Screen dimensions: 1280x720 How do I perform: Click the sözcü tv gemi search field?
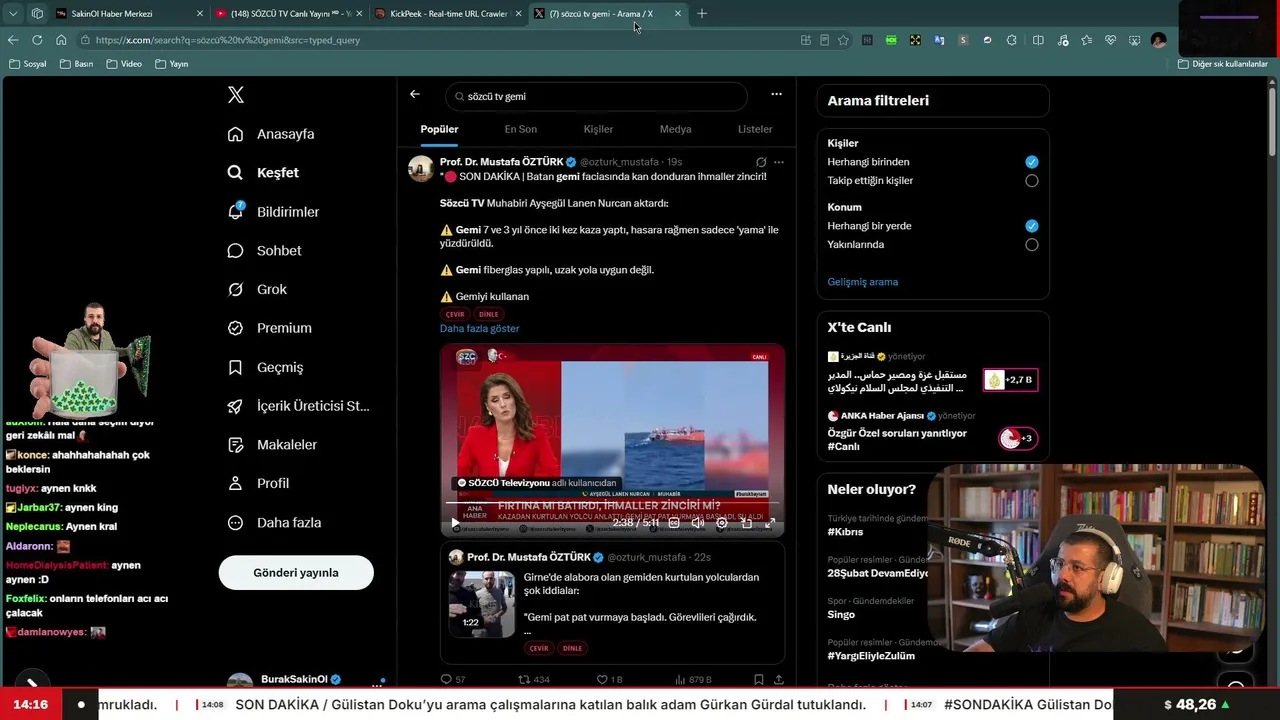(x=597, y=96)
